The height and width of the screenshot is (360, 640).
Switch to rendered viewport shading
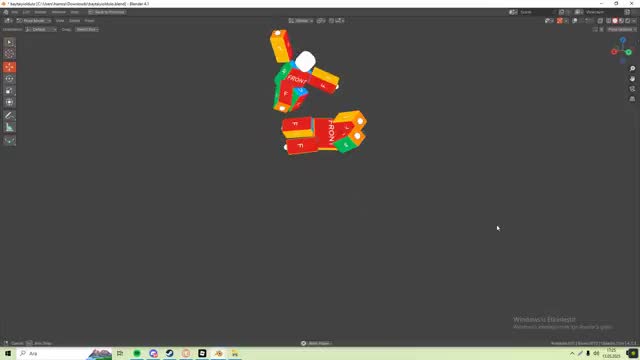(627, 20)
